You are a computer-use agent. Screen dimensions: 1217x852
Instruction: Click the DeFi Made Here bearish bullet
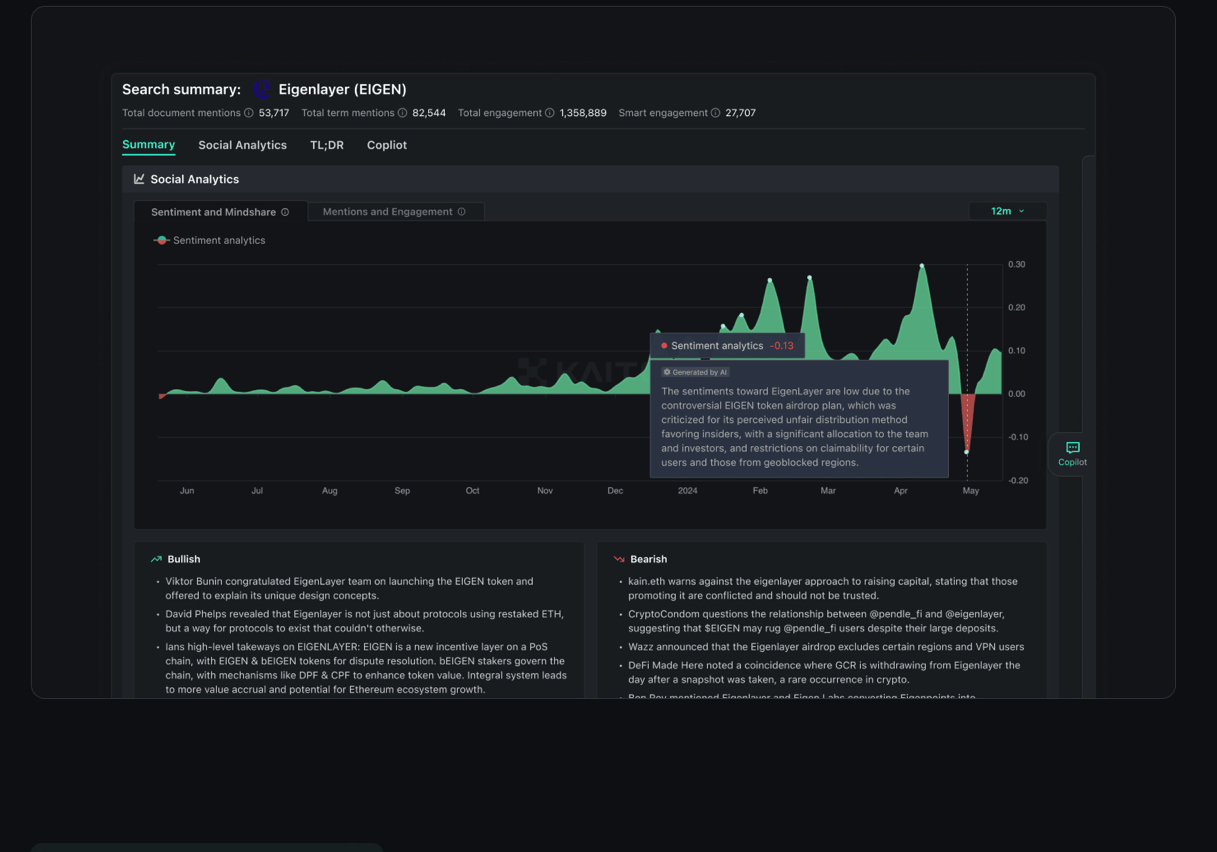[824, 672]
